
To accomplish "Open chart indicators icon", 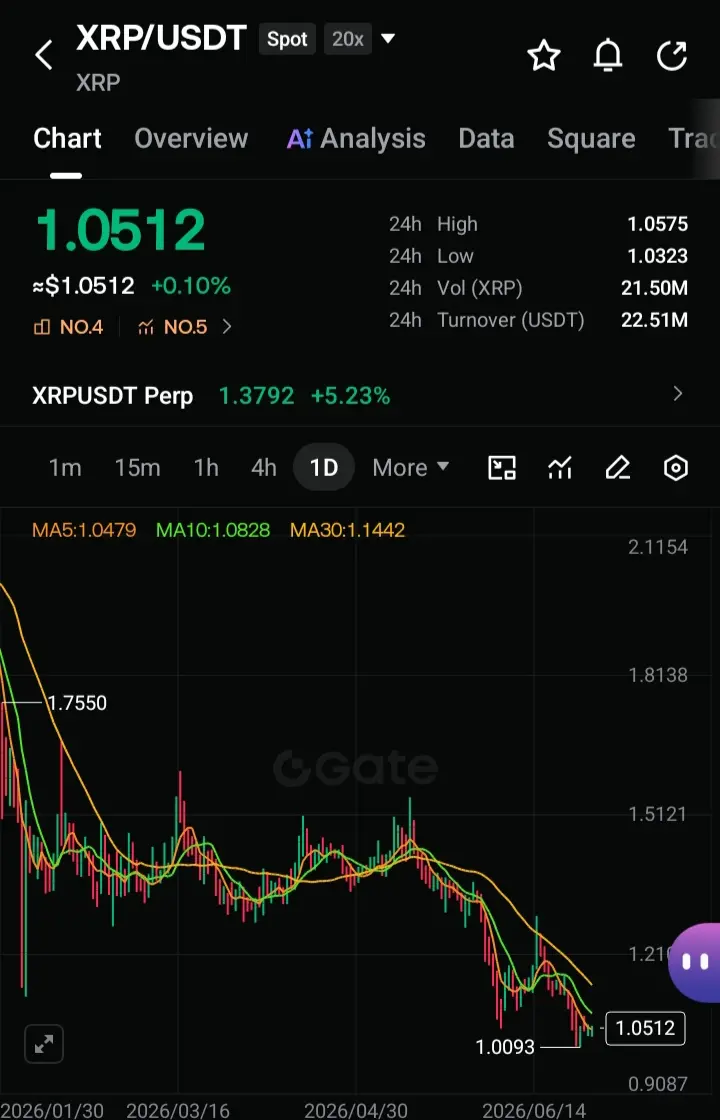I will [560, 468].
